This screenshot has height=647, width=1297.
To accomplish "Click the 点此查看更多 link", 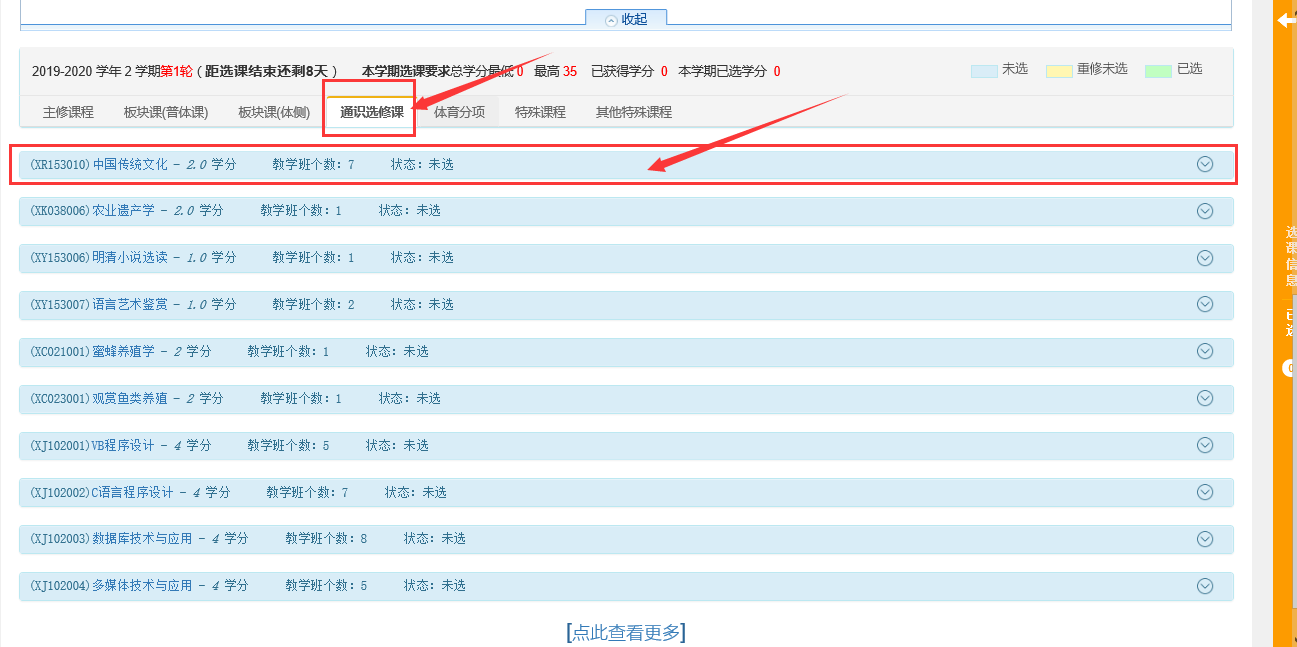I will pos(626,632).
